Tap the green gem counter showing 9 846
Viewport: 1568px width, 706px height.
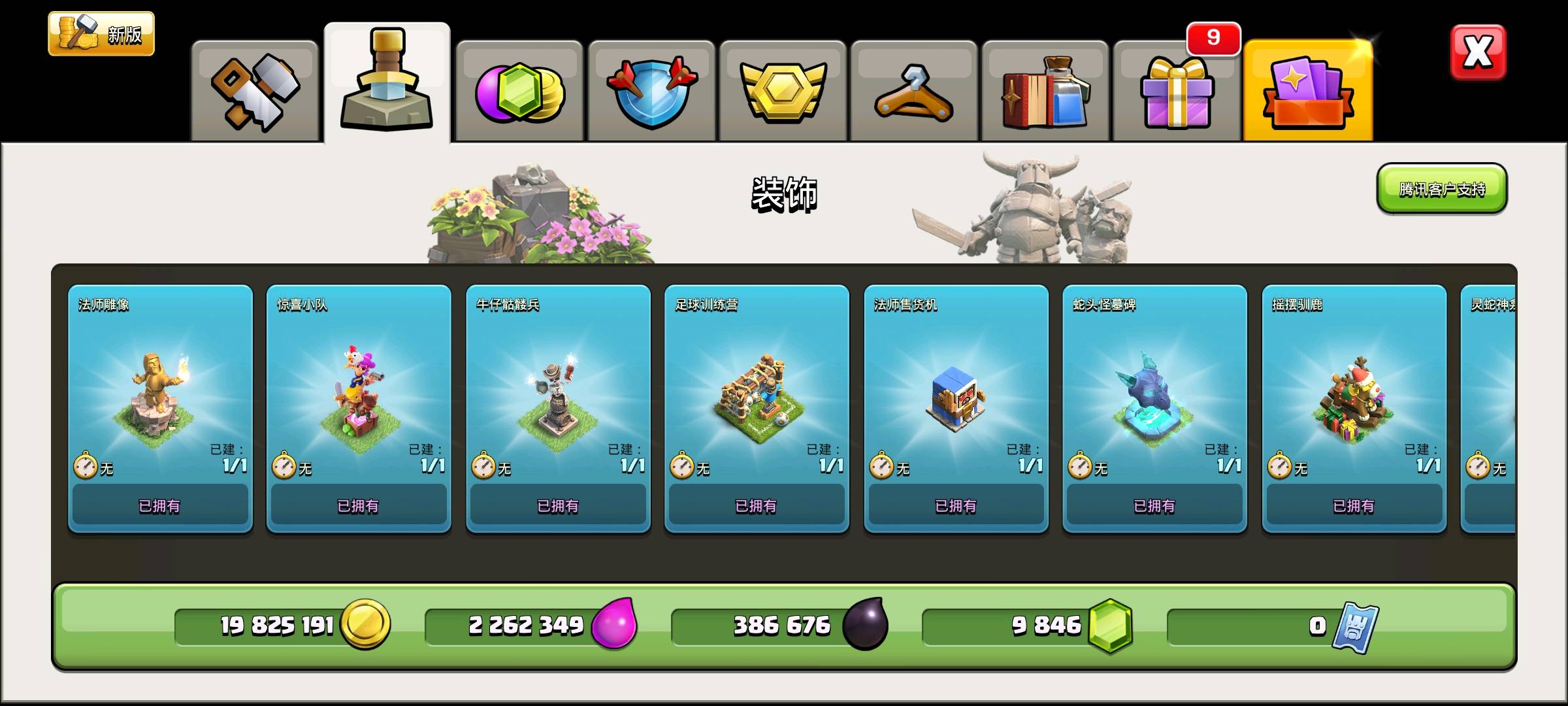click(x=1027, y=626)
